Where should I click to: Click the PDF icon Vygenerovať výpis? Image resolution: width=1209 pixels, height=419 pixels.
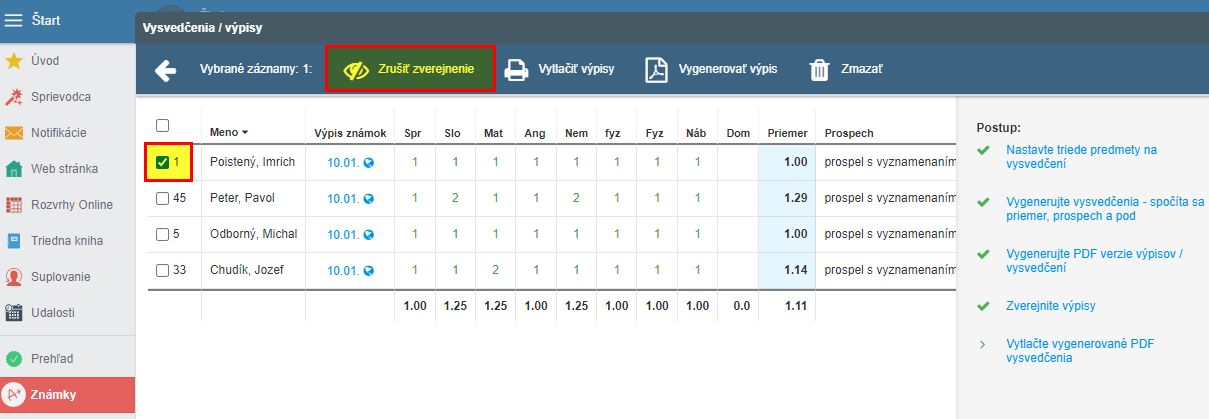[656, 70]
